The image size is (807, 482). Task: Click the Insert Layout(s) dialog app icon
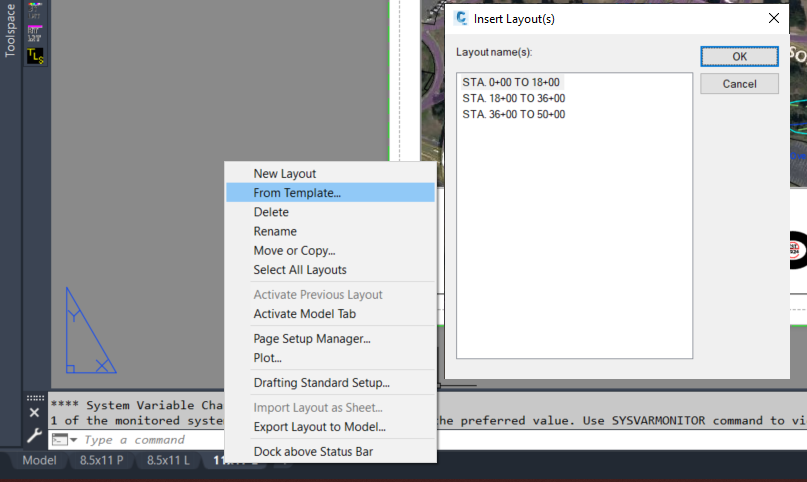click(x=461, y=19)
